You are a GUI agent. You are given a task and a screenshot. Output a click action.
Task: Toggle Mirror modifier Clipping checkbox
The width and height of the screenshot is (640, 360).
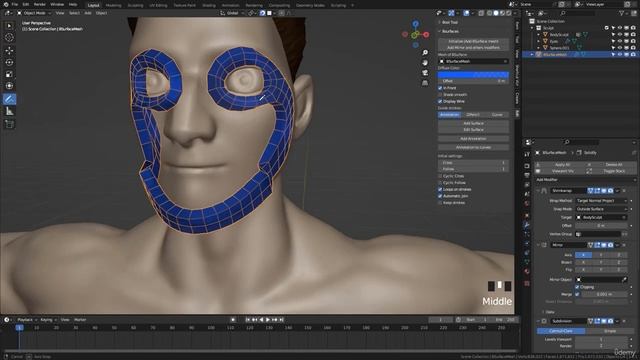(x=577, y=287)
